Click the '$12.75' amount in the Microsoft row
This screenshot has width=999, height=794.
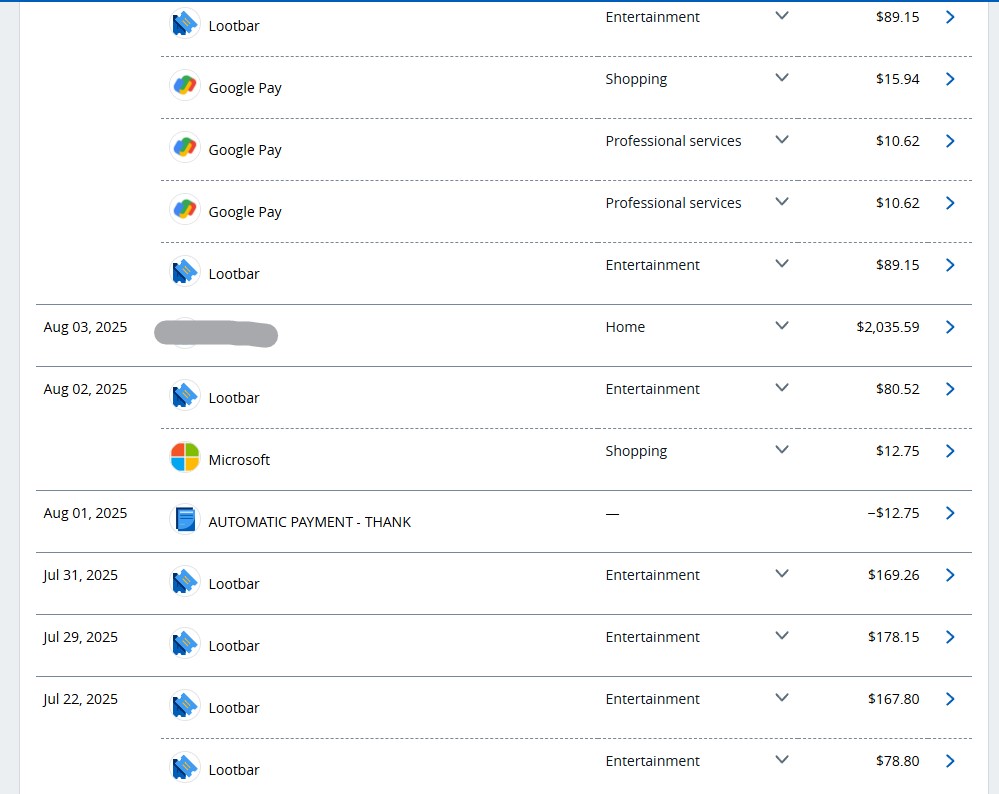click(x=897, y=451)
